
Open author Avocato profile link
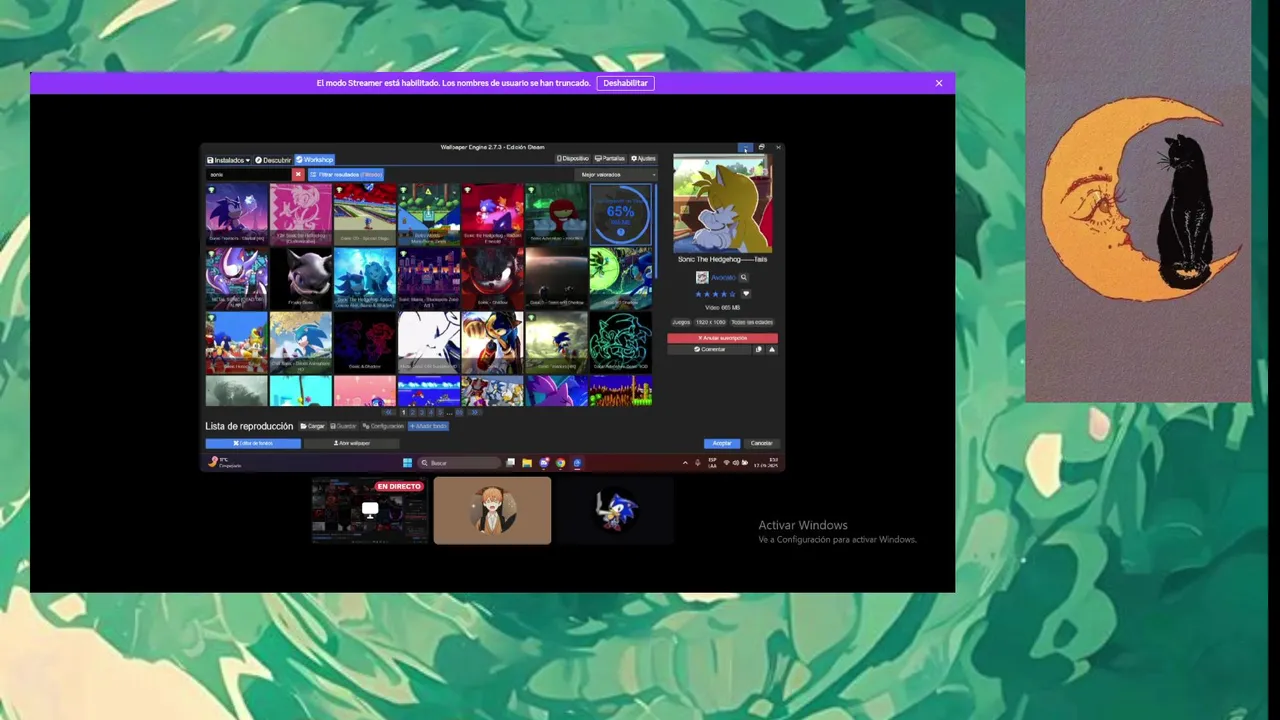click(x=723, y=277)
